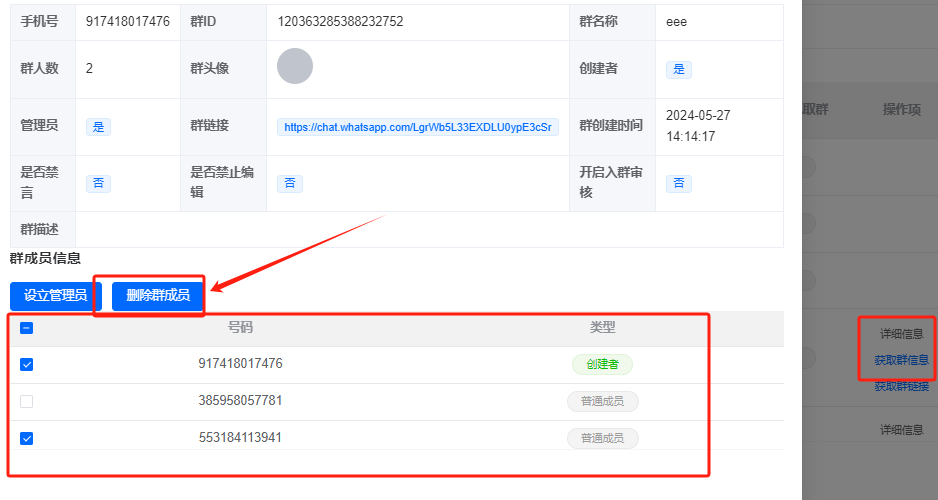Select the 普通成员 tag for 553184113941
This screenshot has height=500, width=938.
tap(602, 438)
